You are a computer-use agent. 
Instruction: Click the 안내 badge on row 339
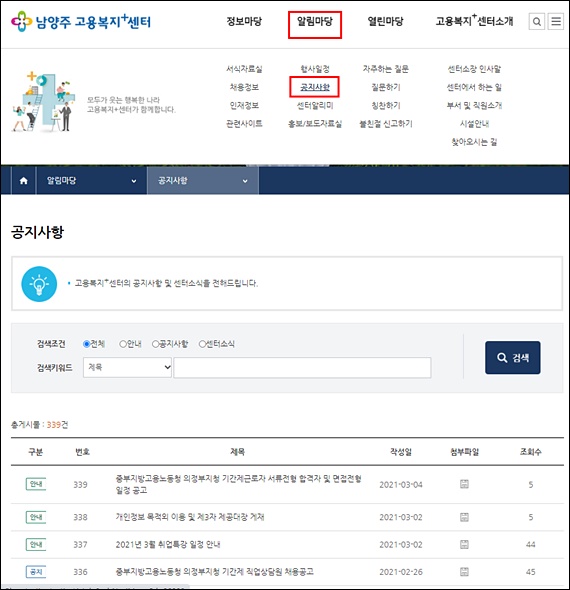point(36,484)
